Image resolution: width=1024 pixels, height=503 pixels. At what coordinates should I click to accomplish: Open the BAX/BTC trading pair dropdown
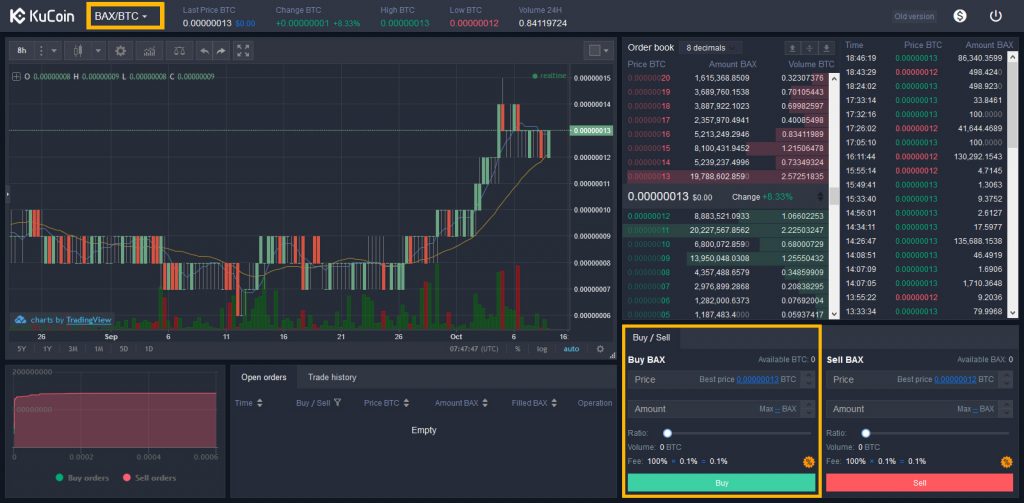coord(126,16)
